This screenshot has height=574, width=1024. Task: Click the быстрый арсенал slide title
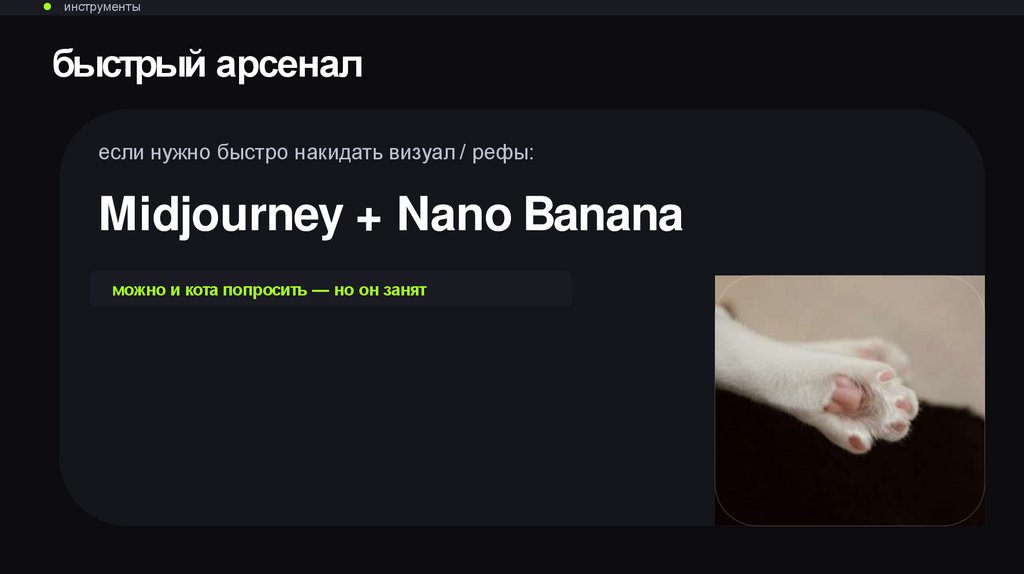click(207, 65)
